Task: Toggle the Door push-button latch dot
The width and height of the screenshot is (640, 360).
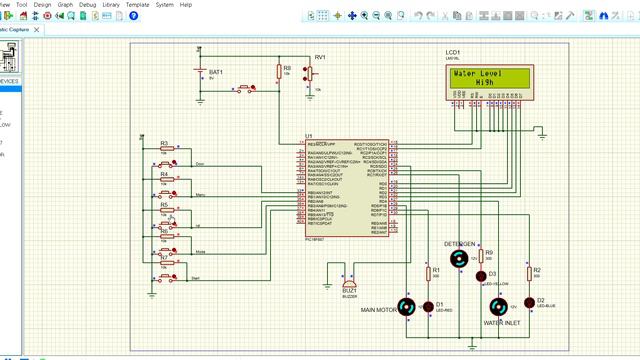Action: pos(174,162)
